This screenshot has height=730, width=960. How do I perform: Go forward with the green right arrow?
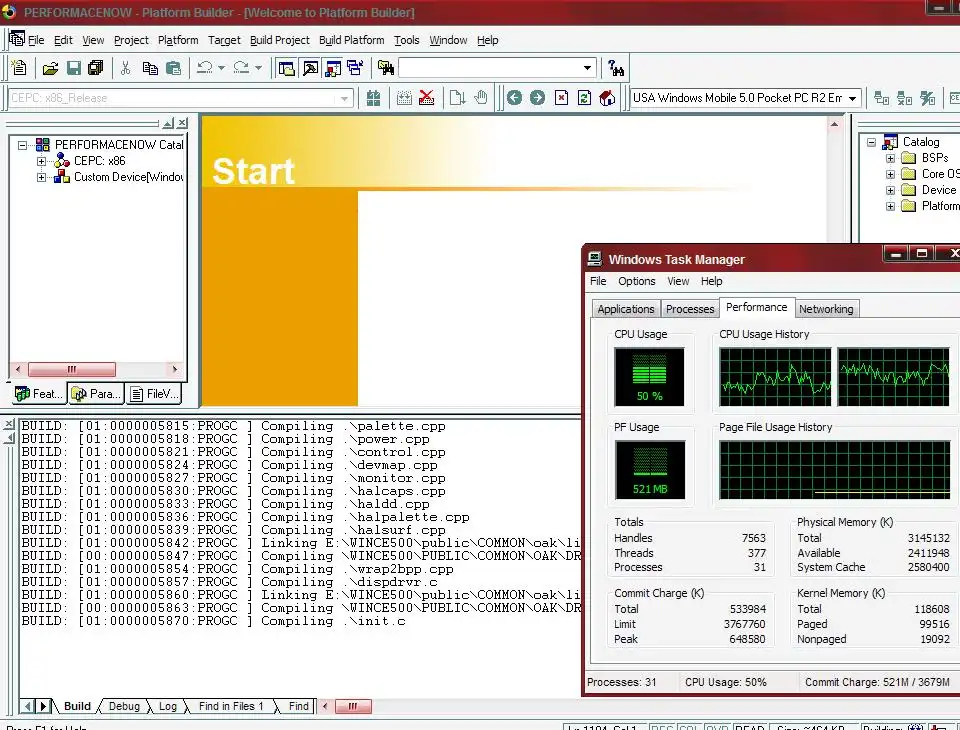pos(538,98)
